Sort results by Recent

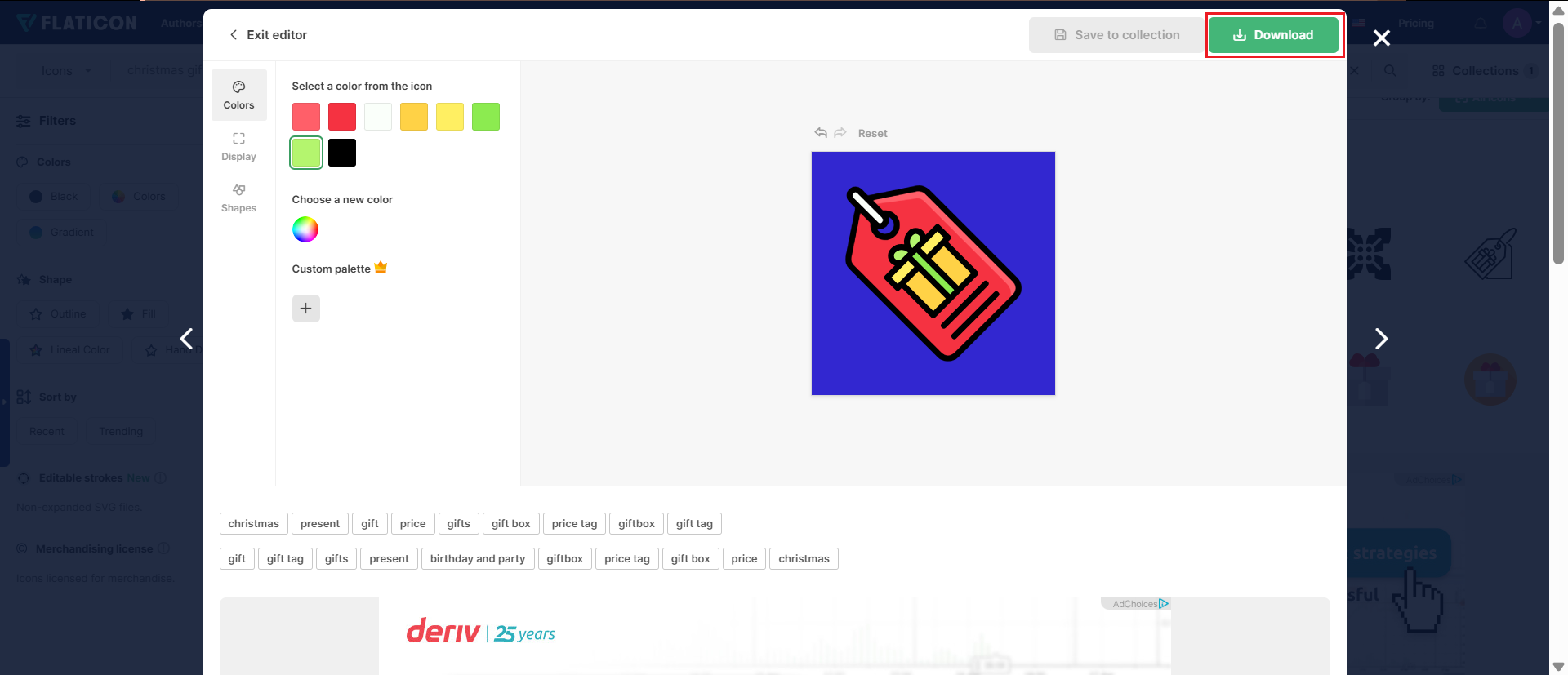pyautogui.click(x=47, y=432)
